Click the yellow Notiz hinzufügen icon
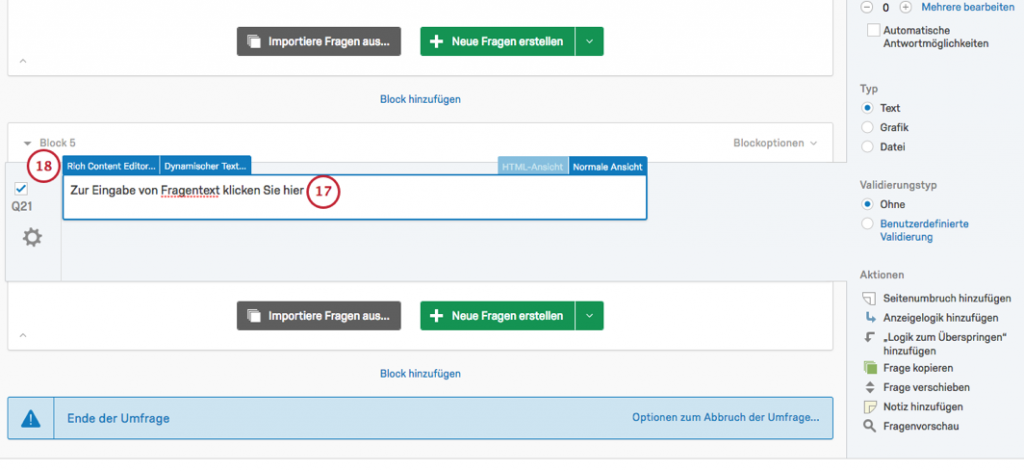Screen dimensions: 1024x471 pyautogui.click(x=869, y=407)
